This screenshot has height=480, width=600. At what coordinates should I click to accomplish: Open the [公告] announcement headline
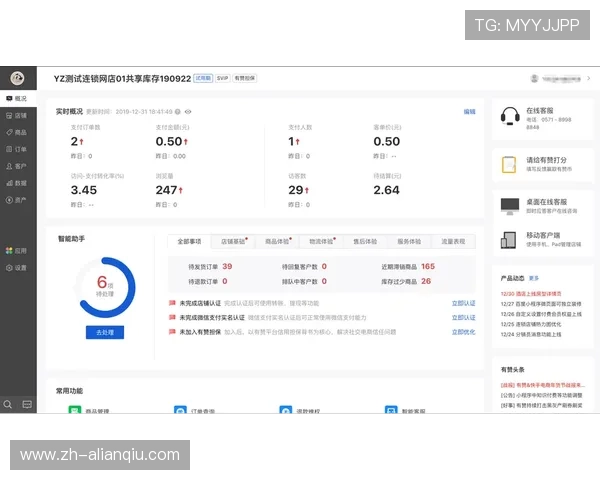541,395
